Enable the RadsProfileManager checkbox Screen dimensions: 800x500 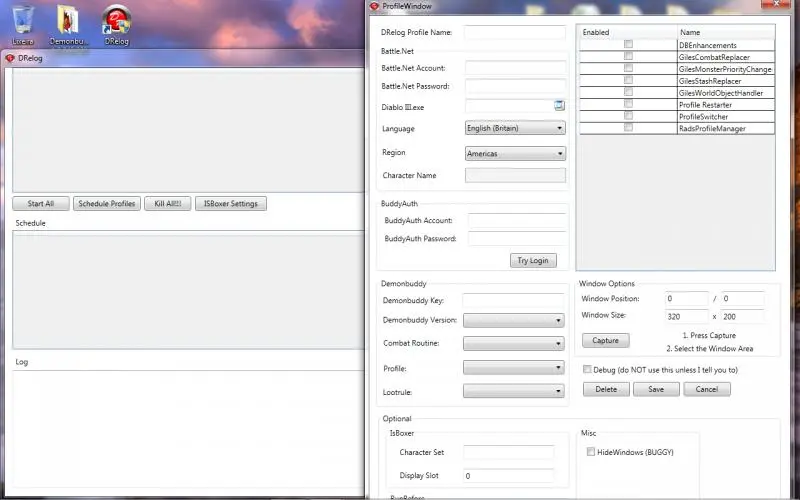628,128
